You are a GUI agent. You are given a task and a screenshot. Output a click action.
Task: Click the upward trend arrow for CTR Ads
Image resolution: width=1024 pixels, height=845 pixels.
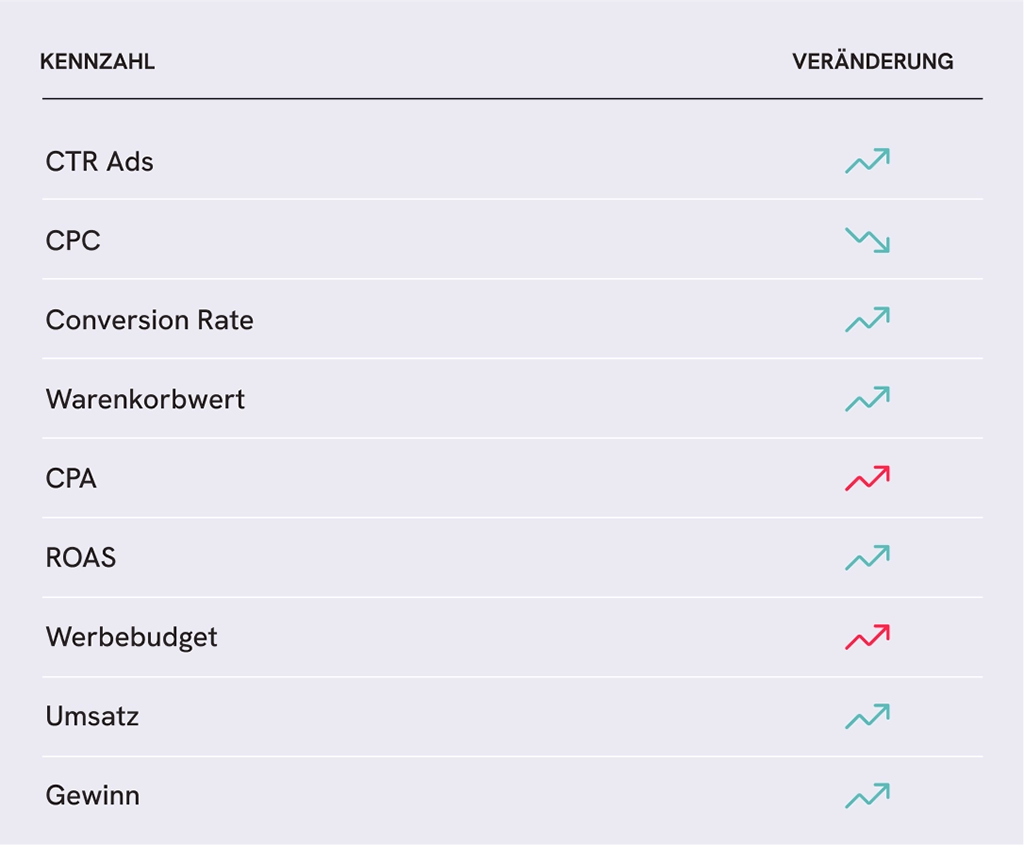(x=867, y=161)
